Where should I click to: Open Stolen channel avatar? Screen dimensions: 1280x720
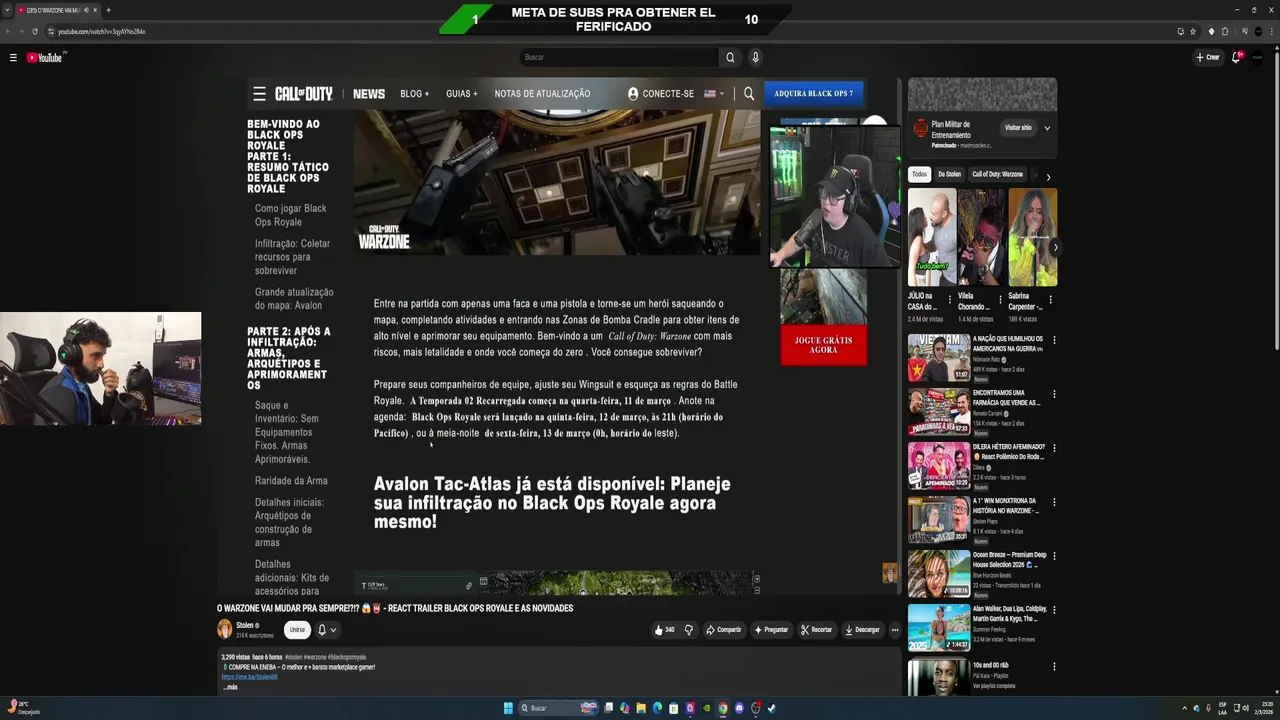click(x=225, y=629)
